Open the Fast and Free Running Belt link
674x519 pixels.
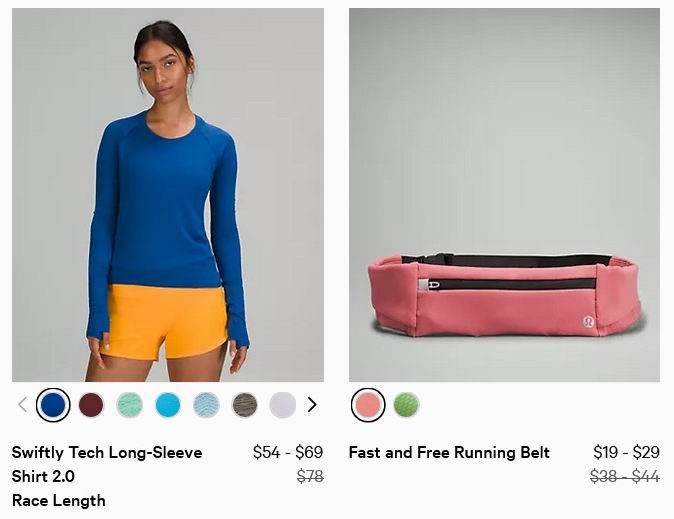[x=449, y=452]
